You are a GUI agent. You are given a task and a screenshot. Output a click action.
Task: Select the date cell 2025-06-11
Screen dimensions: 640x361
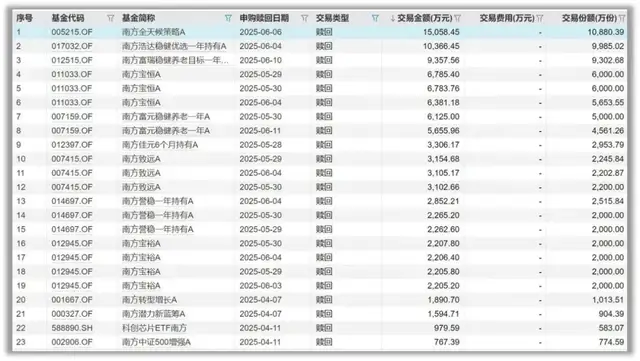pyautogui.click(x=260, y=131)
